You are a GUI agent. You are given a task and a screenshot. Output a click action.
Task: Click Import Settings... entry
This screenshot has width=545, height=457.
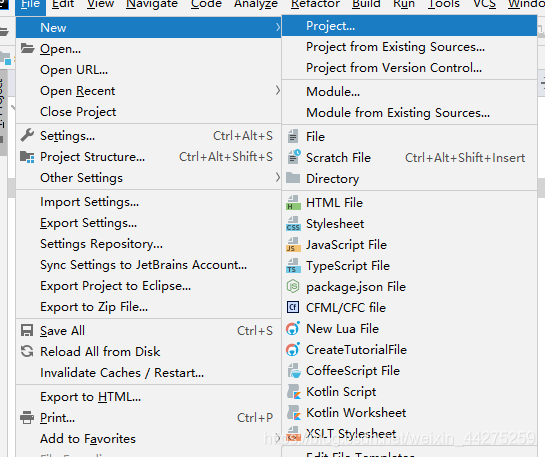pos(148,202)
